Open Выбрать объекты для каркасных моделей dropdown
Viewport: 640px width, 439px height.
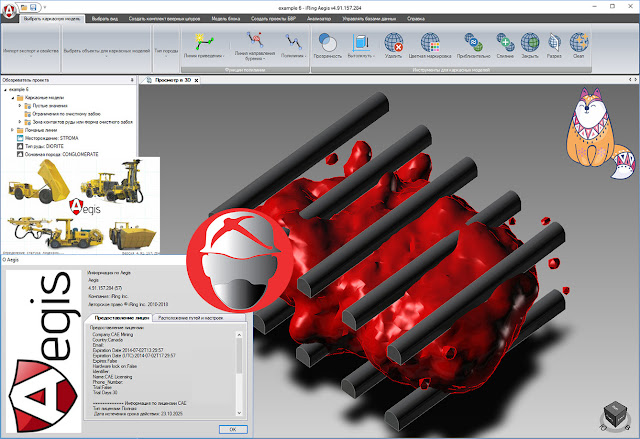(x=107, y=51)
